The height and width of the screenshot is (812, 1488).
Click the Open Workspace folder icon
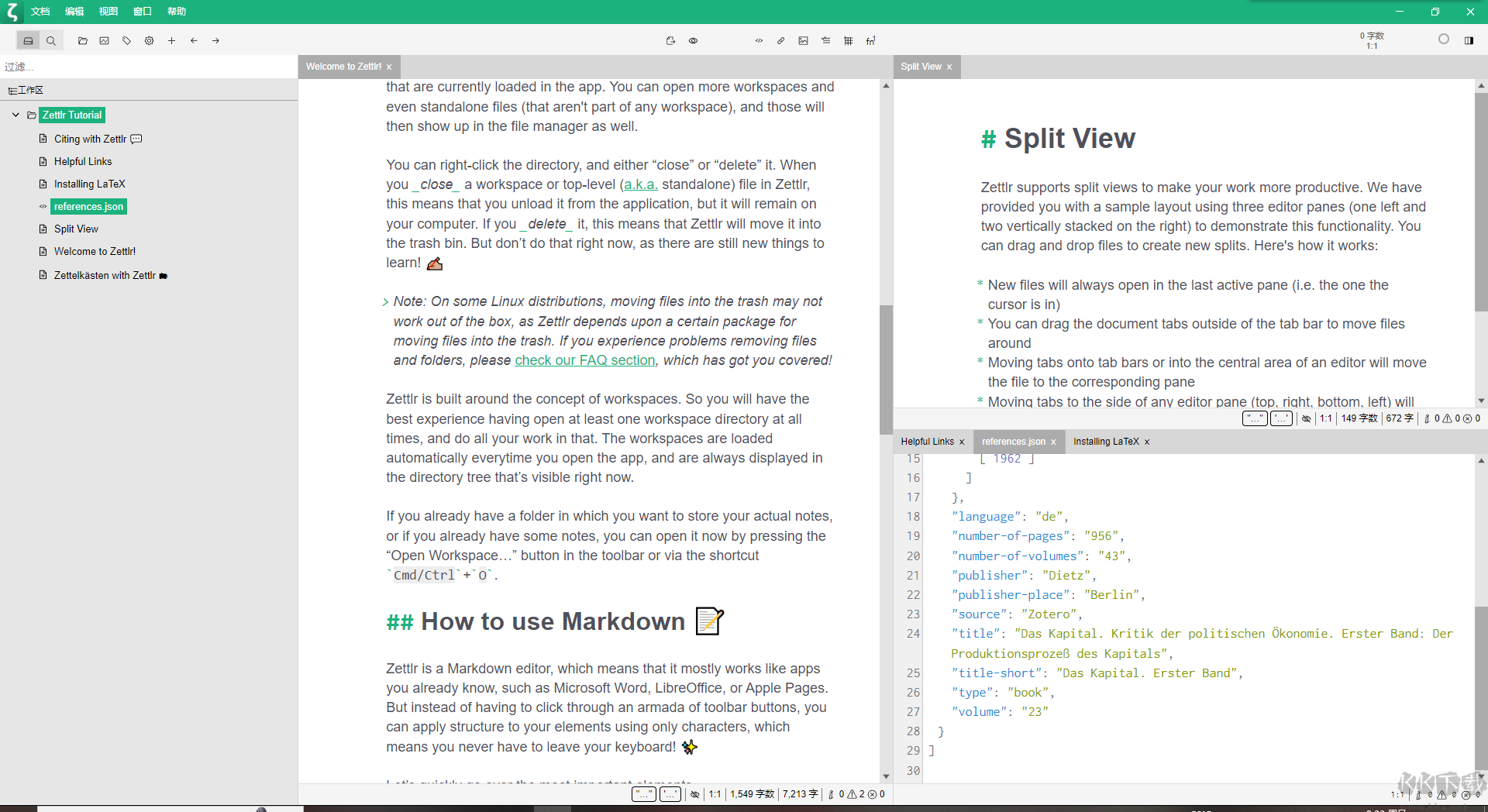82,41
